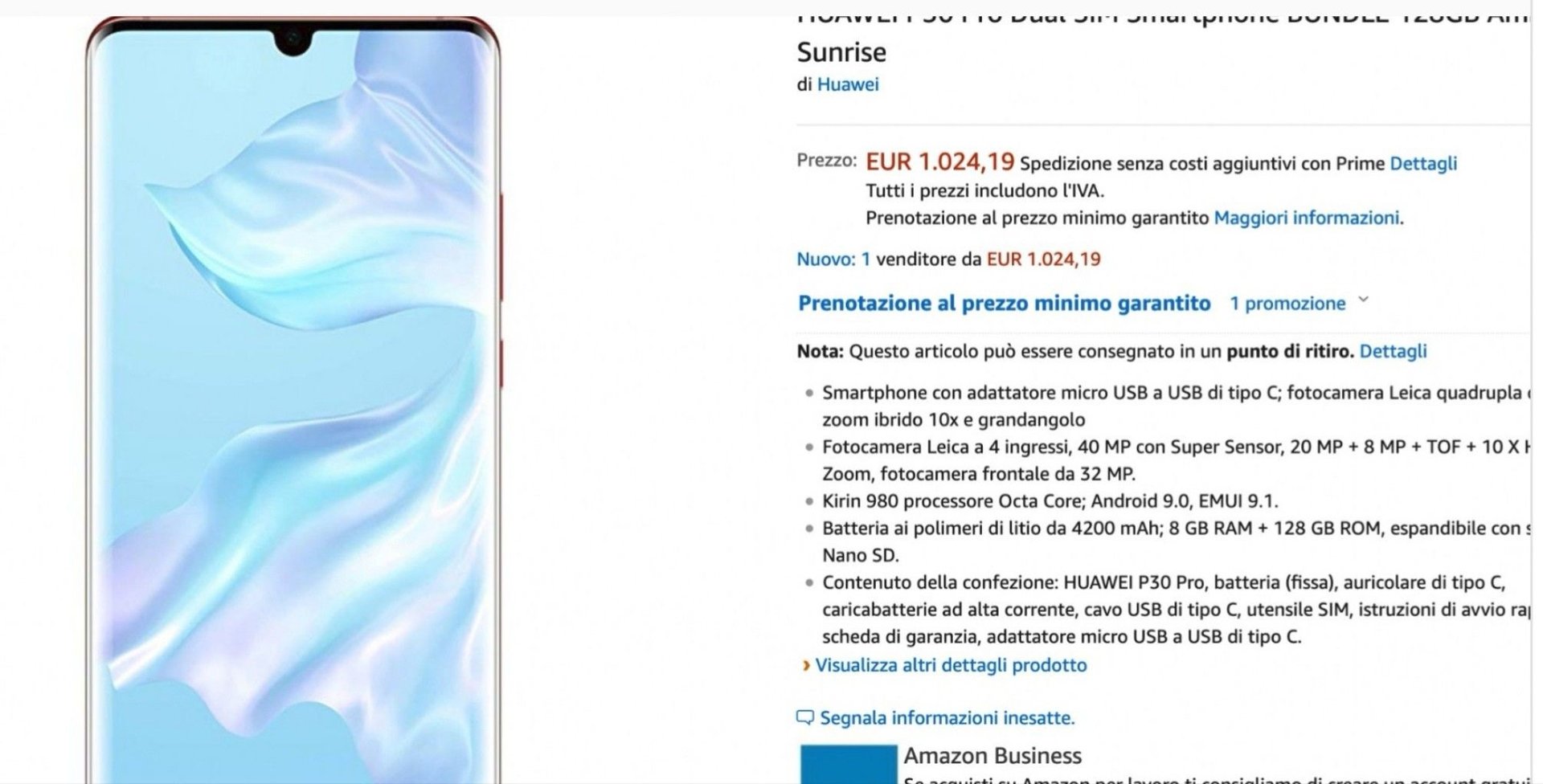This screenshot has height=784, width=1543.
Task: Click Segnala informazioni inesatte link
Action: point(947,718)
